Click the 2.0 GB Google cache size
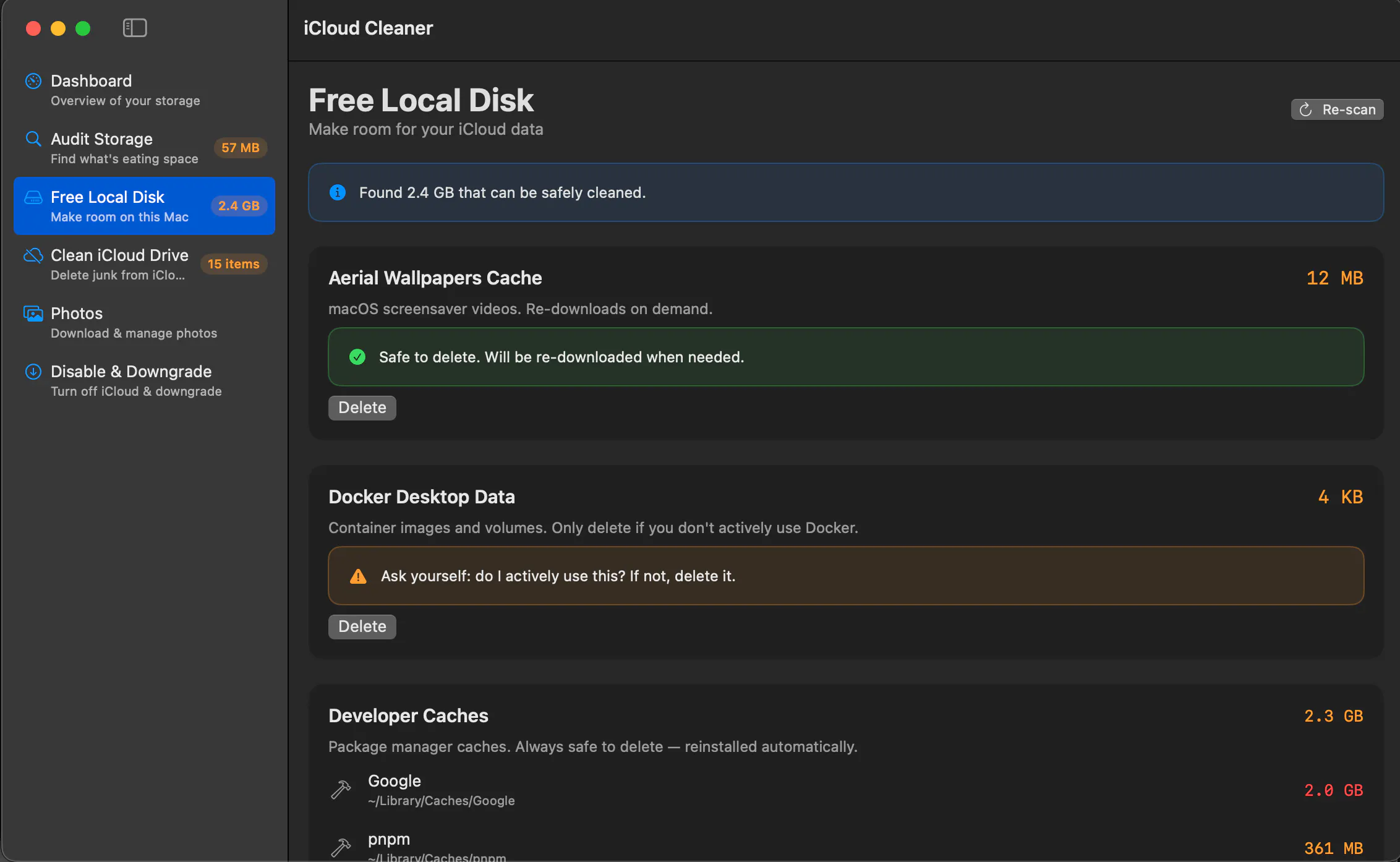This screenshot has height=862, width=1400. (x=1334, y=790)
